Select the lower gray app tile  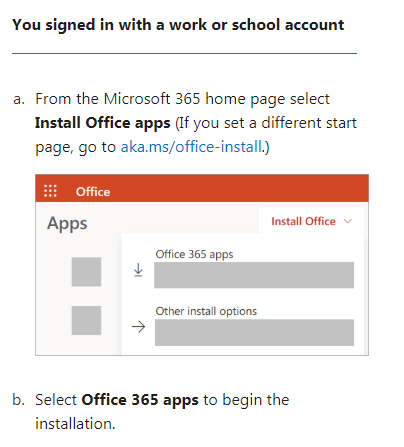(x=86, y=320)
